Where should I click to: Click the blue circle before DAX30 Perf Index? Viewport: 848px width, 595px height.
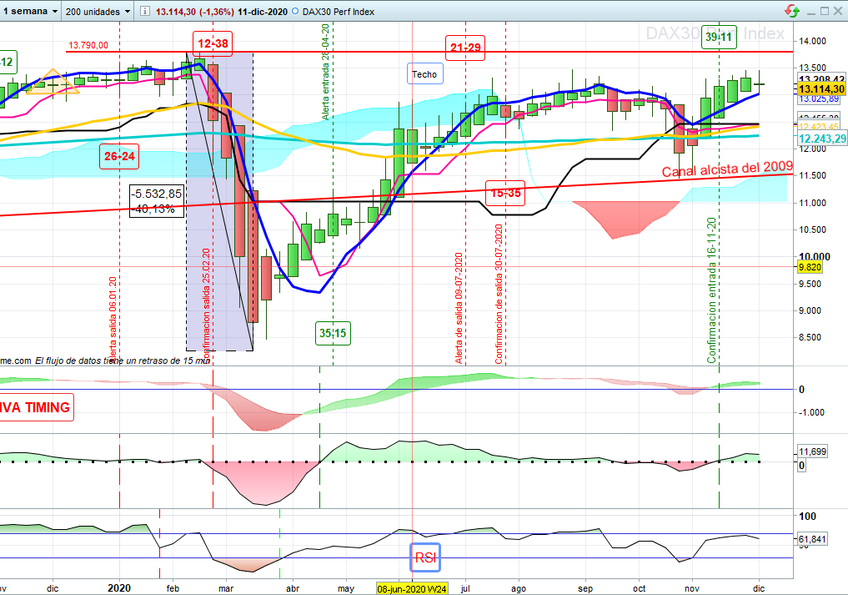[295, 11]
